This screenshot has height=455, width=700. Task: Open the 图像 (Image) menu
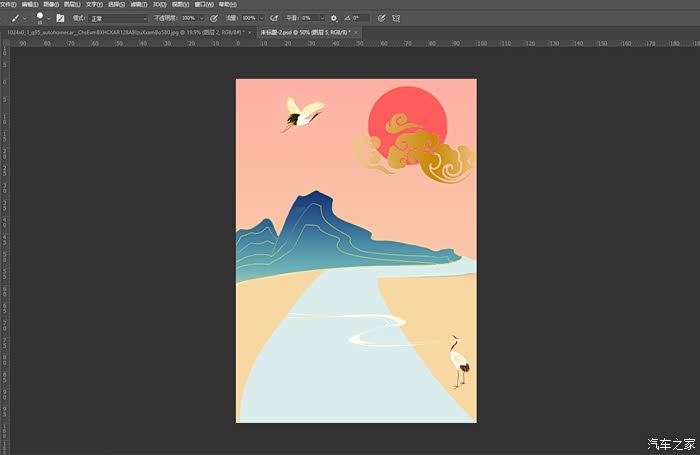(51, 5)
